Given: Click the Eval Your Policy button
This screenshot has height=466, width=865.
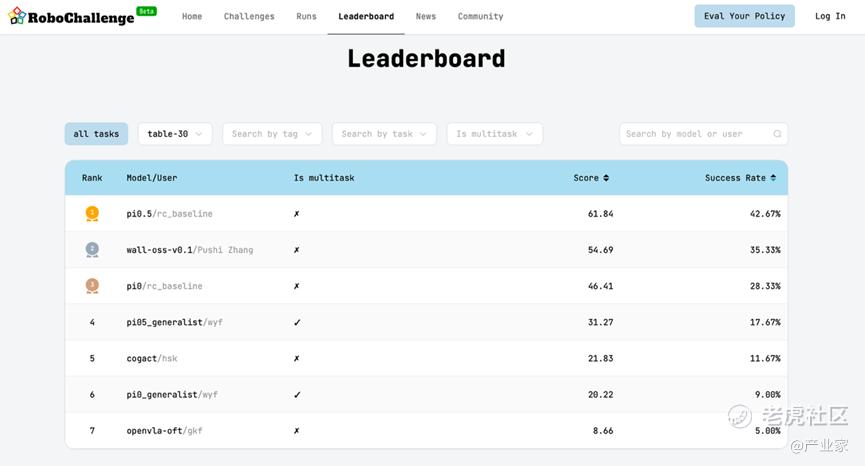Looking at the screenshot, I should (x=744, y=16).
